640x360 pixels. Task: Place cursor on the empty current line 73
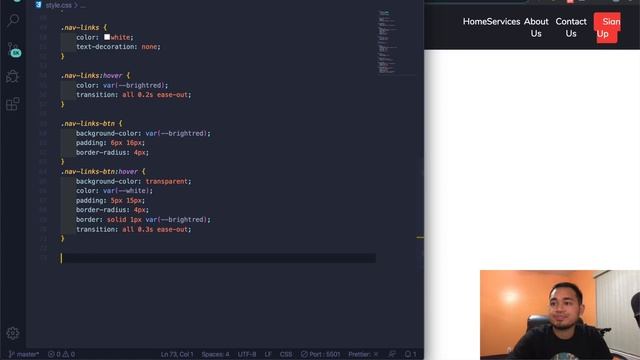218,258
